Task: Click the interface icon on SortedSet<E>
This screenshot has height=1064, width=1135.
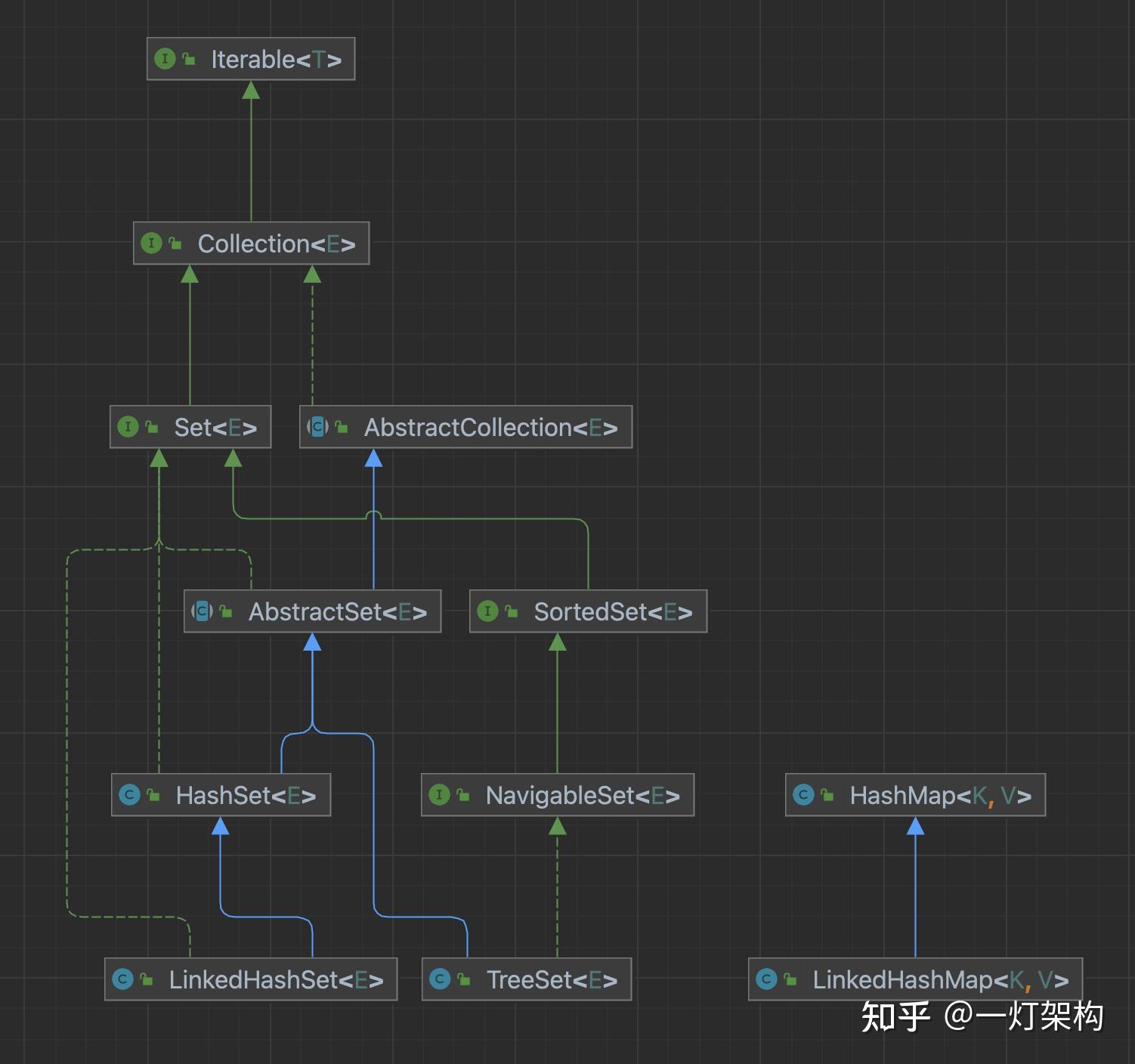Action: coord(487,611)
